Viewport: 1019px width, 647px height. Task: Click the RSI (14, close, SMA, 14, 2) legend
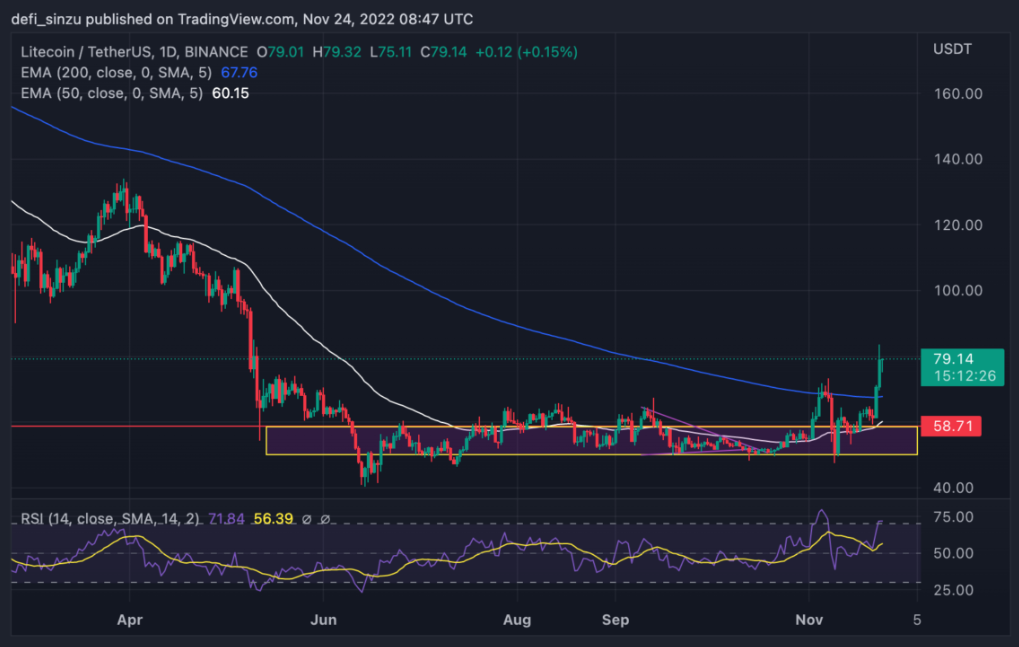click(110, 519)
